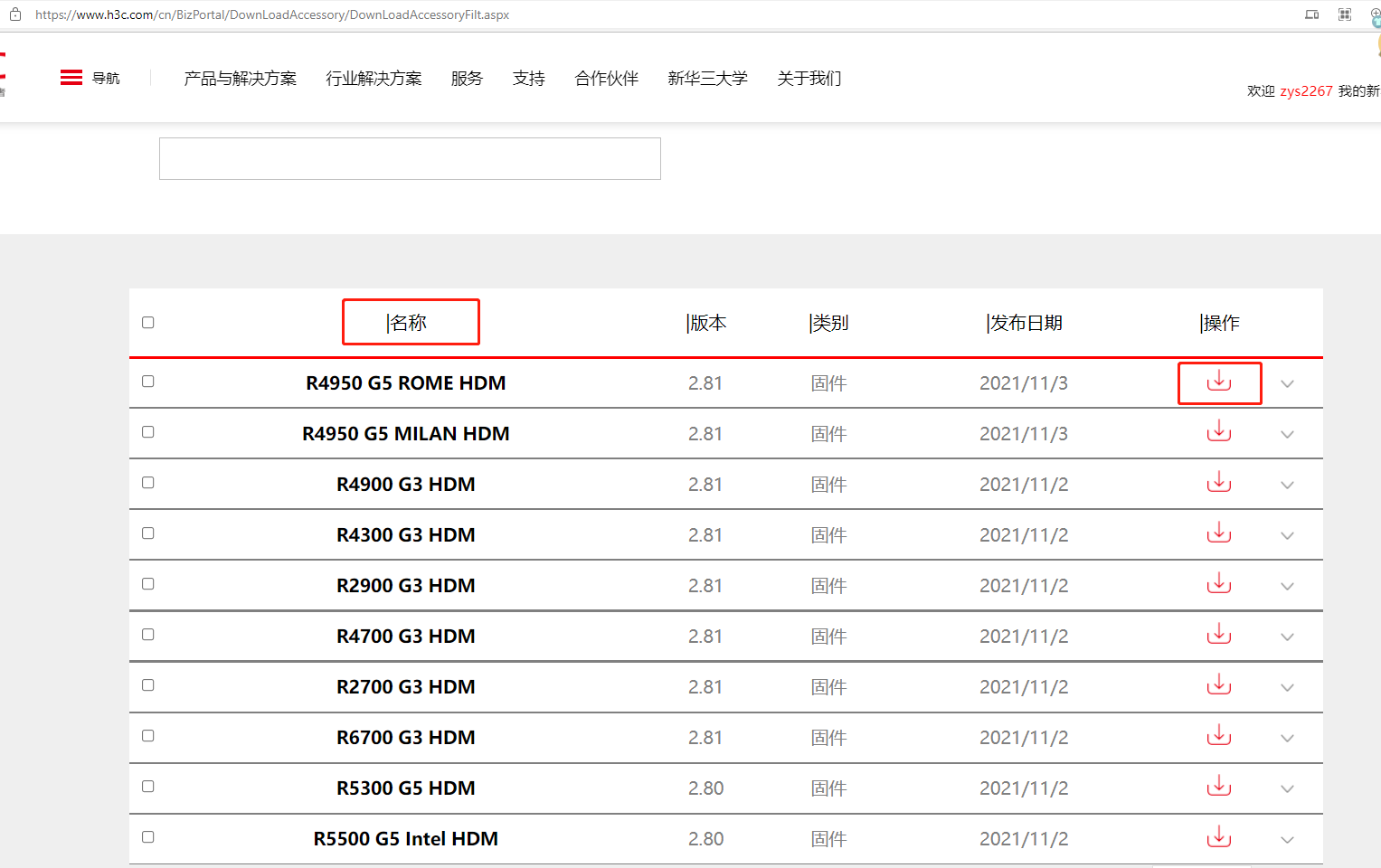Image resolution: width=1381 pixels, height=868 pixels.
Task: Click the reader view icon in the browser bar
Action: (x=1311, y=14)
